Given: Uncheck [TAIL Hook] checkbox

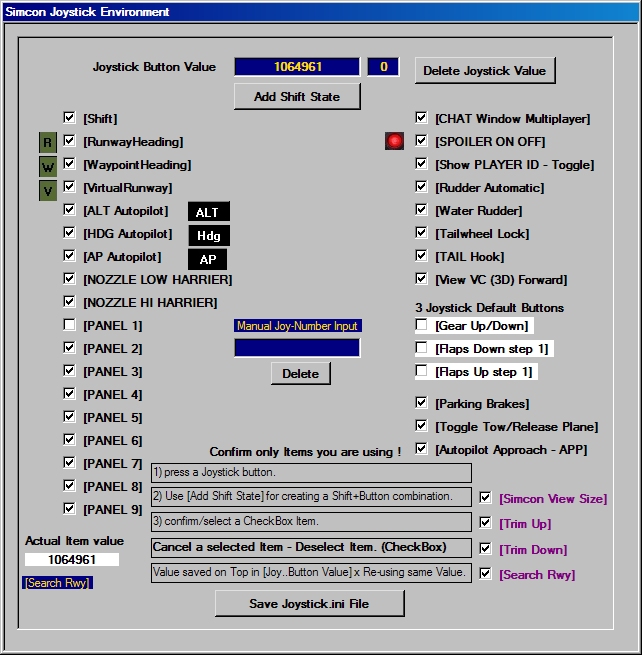Looking at the screenshot, I should tap(421, 256).
